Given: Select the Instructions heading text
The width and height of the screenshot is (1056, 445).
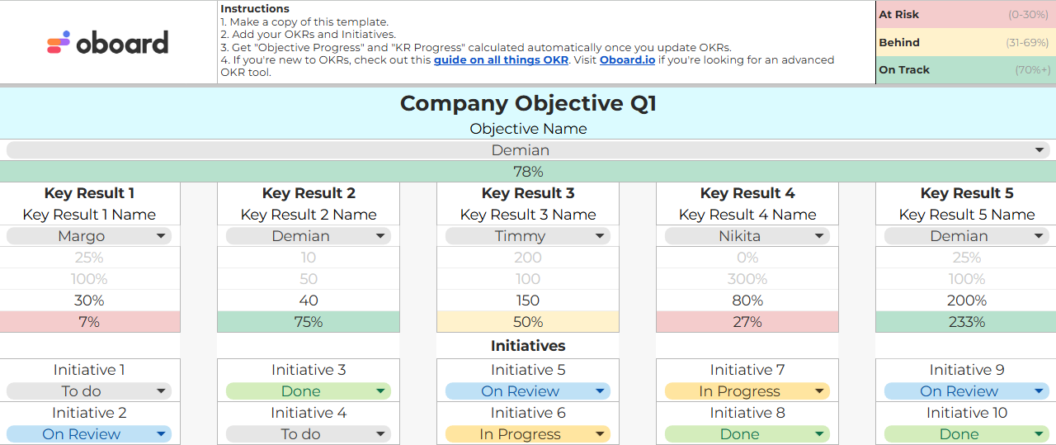Looking at the screenshot, I should [x=255, y=9].
